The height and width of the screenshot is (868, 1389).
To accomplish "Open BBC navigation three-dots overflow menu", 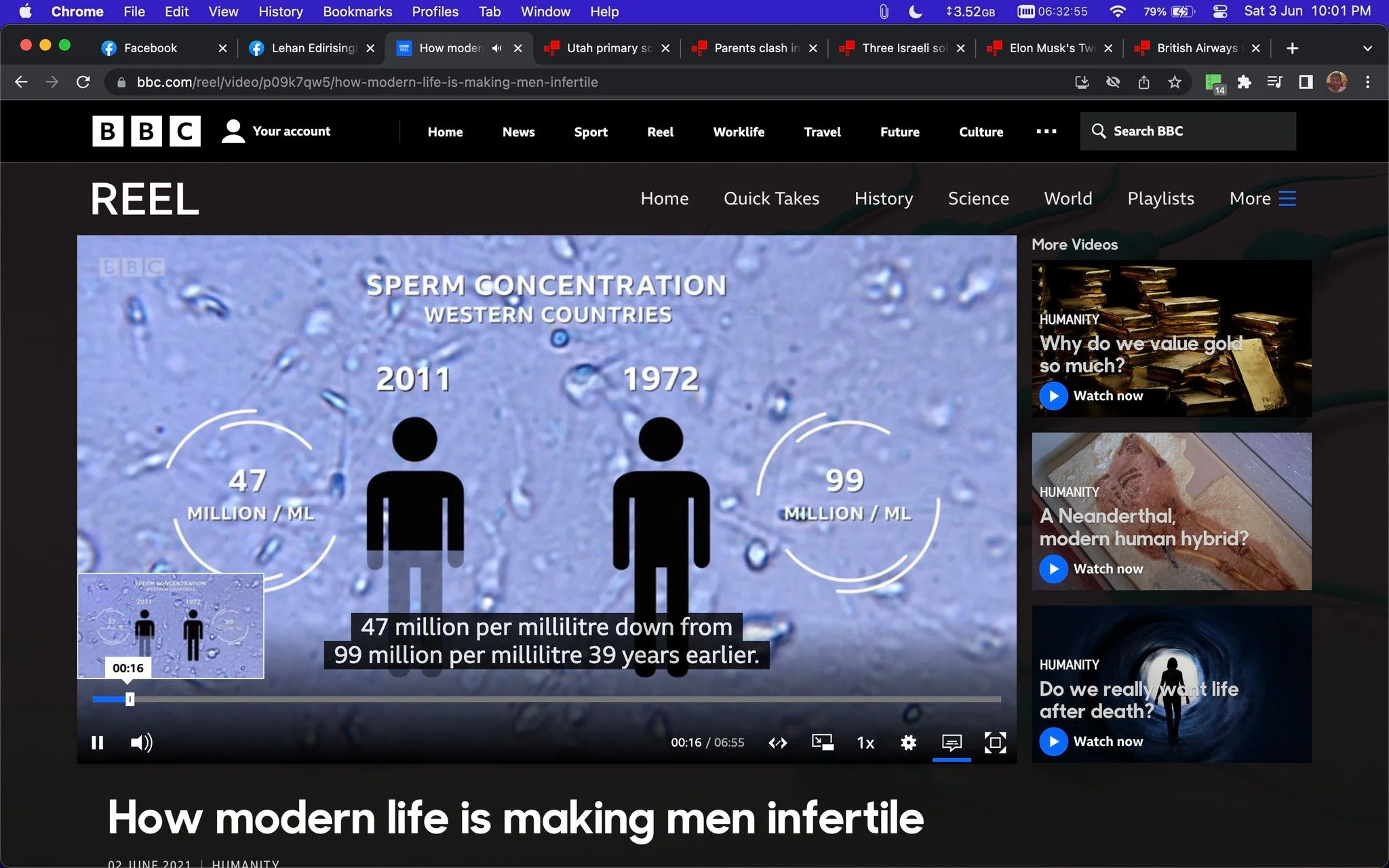I will point(1046,131).
